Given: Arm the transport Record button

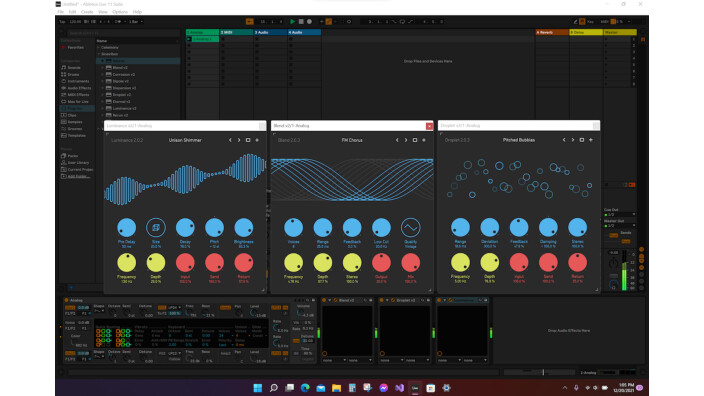Looking at the screenshot, I should [x=309, y=22].
